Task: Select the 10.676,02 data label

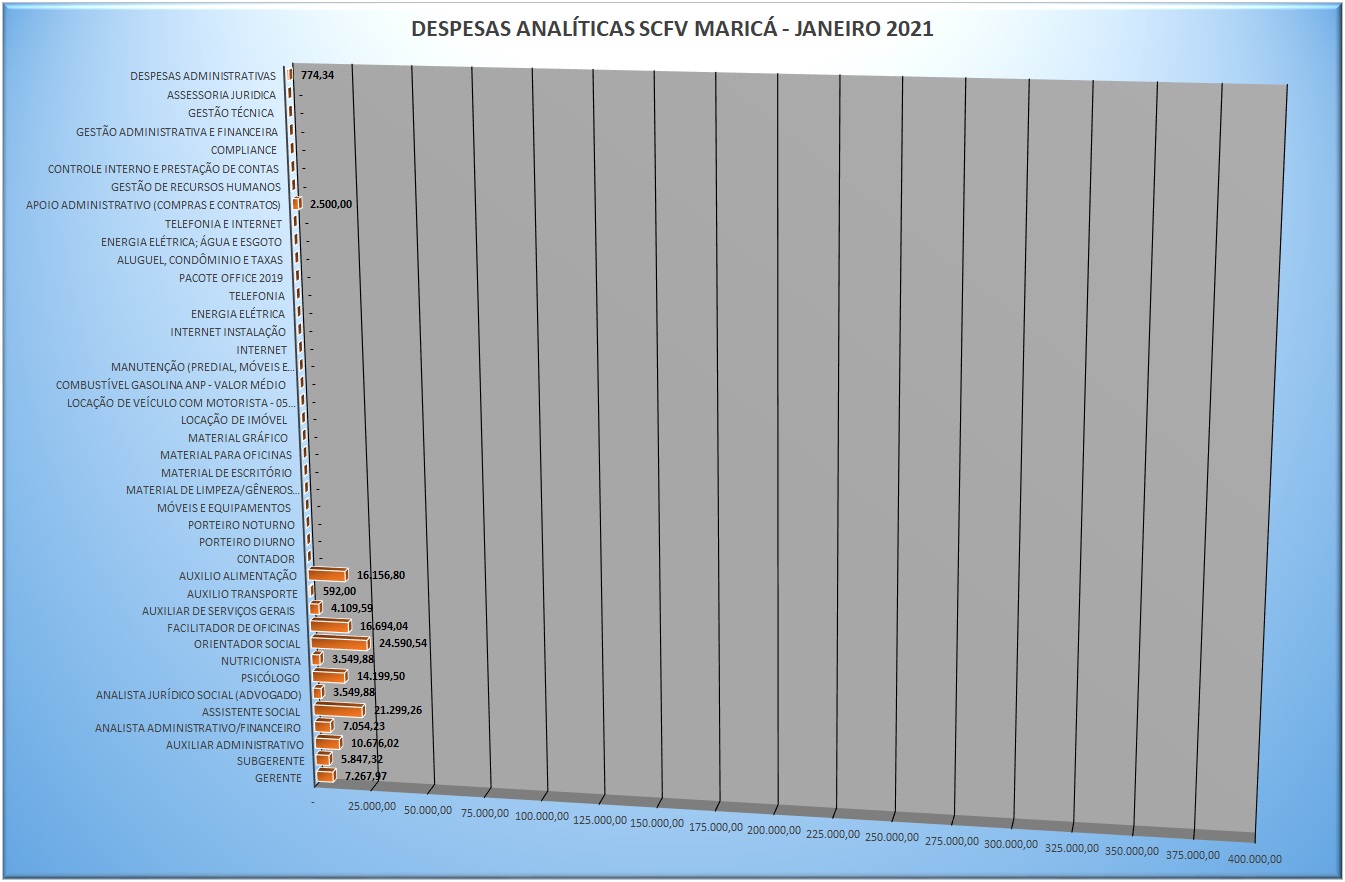Action: click(375, 743)
